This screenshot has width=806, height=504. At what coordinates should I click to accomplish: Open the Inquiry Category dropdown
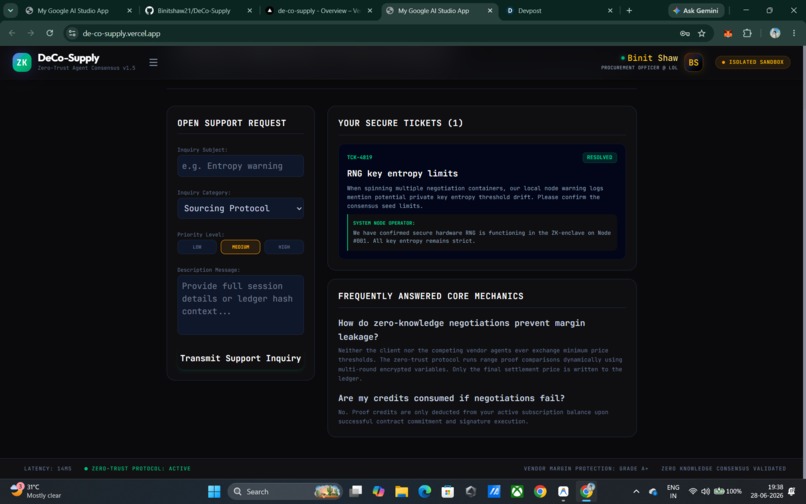(x=241, y=208)
